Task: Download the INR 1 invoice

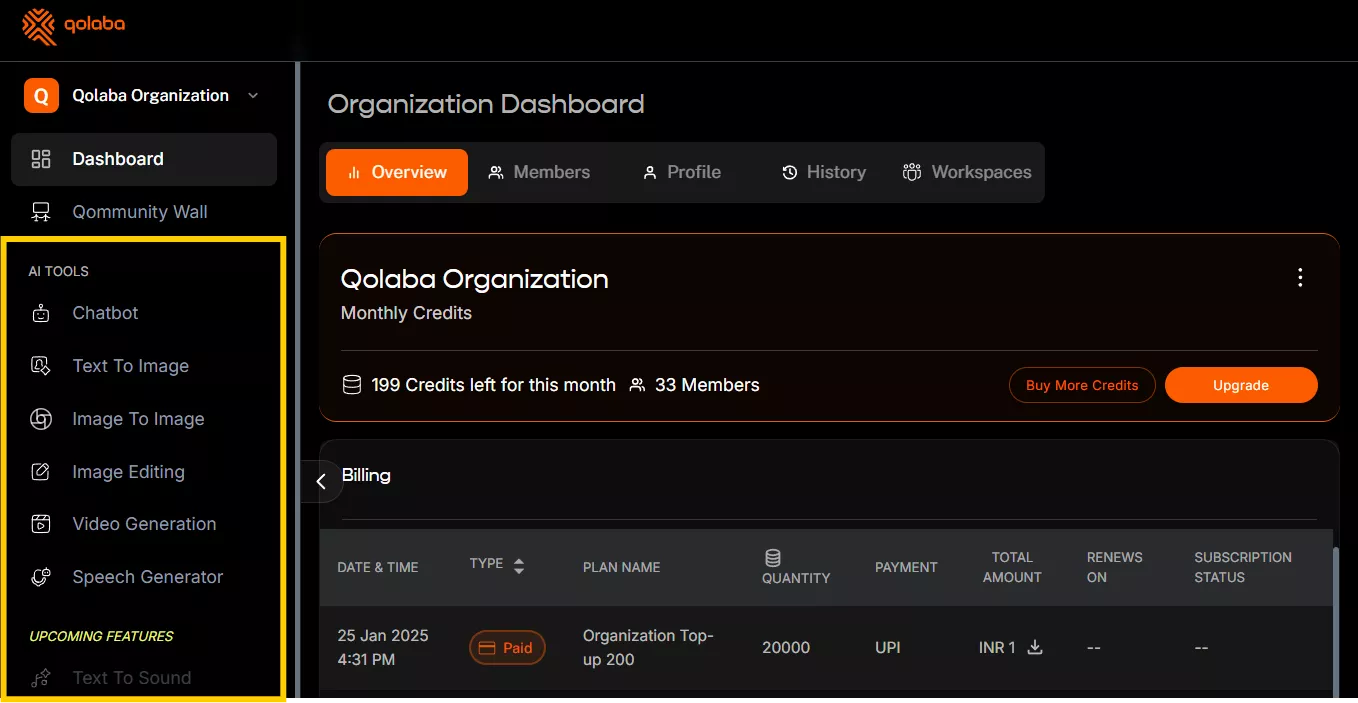Action: pyautogui.click(x=1035, y=647)
